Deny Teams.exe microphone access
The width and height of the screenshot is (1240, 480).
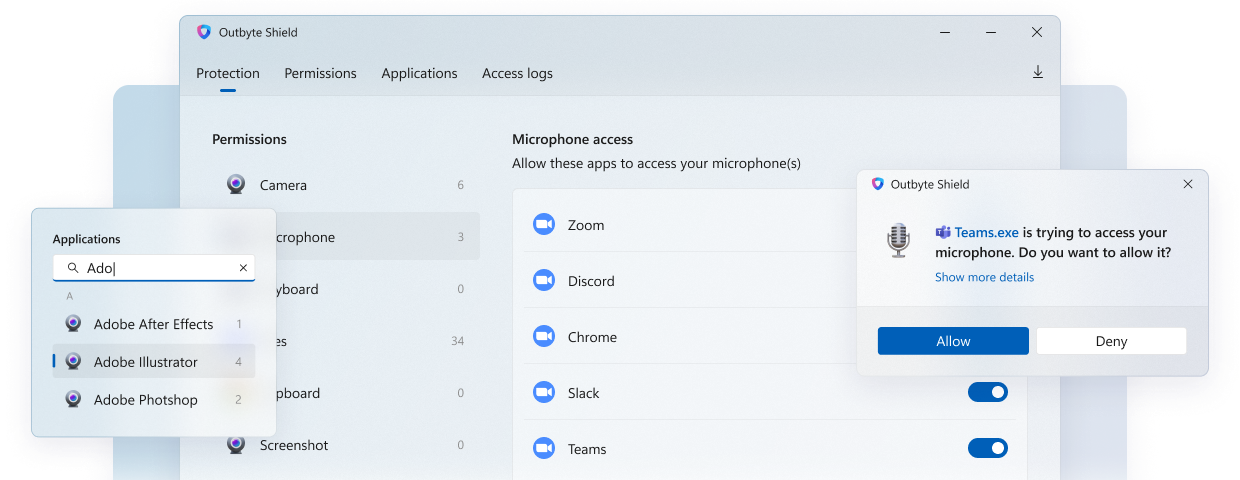1111,341
